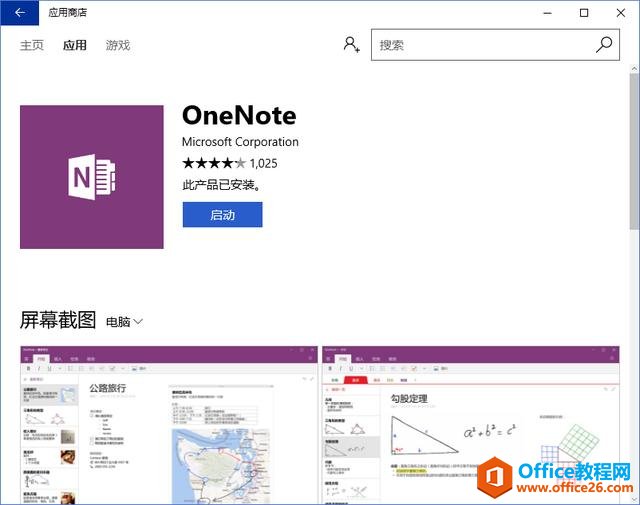Image resolution: width=640 pixels, height=505 pixels.
Task: Click the OneNote app logo tile
Action: tap(92, 177)
